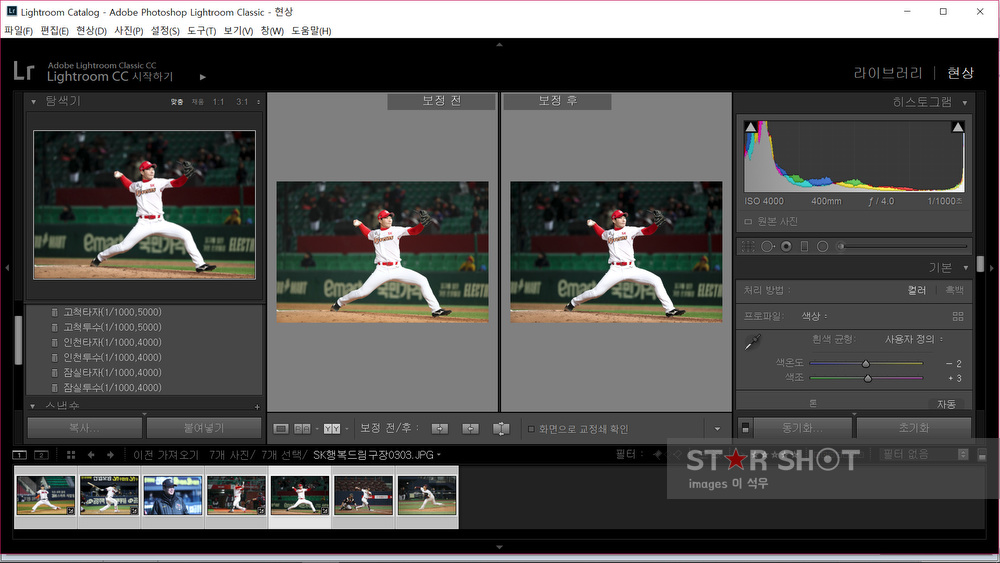Select the red eye correction tool icon
Viewport: 1000px width, 563px height.
786,246
